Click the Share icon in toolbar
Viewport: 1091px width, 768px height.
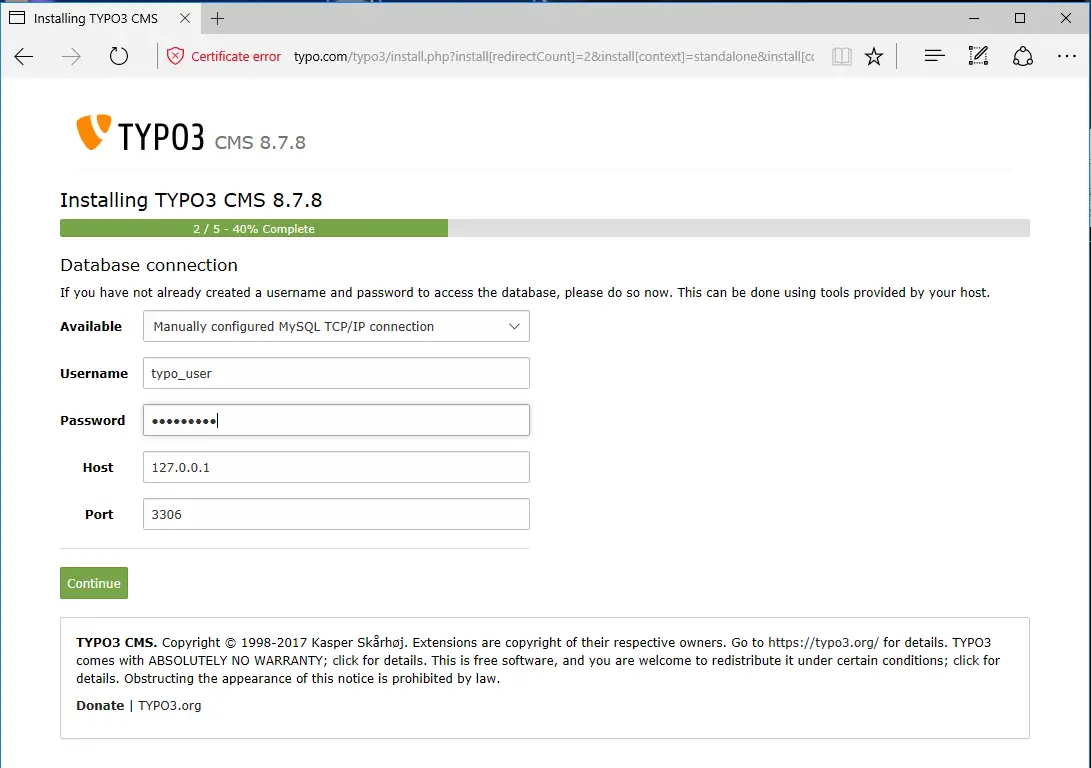[x=1022, y=56]
